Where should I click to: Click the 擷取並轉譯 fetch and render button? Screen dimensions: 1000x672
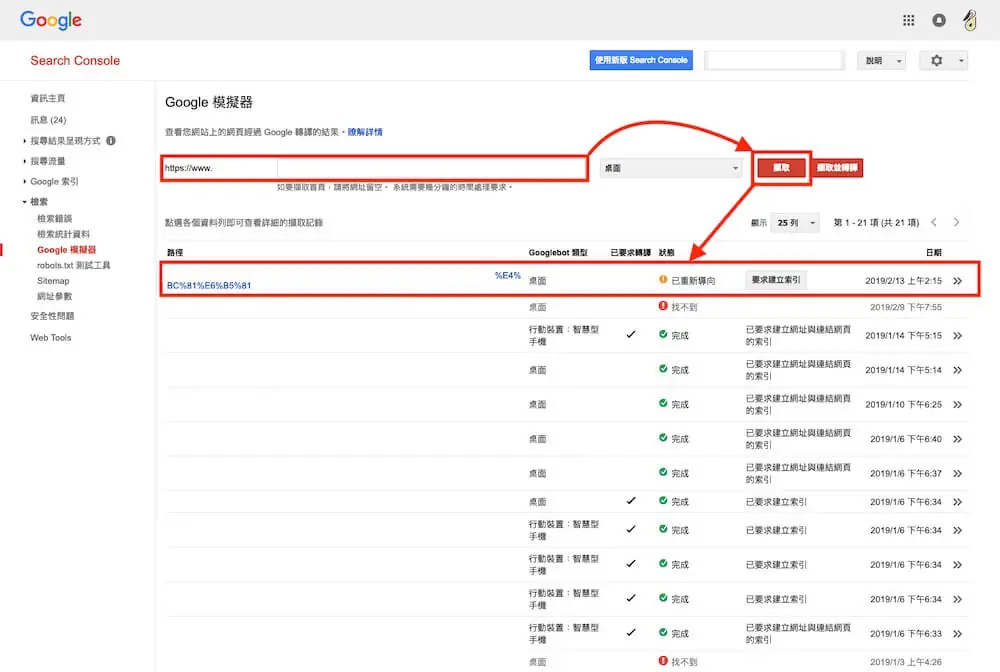[x=837, y=168]
